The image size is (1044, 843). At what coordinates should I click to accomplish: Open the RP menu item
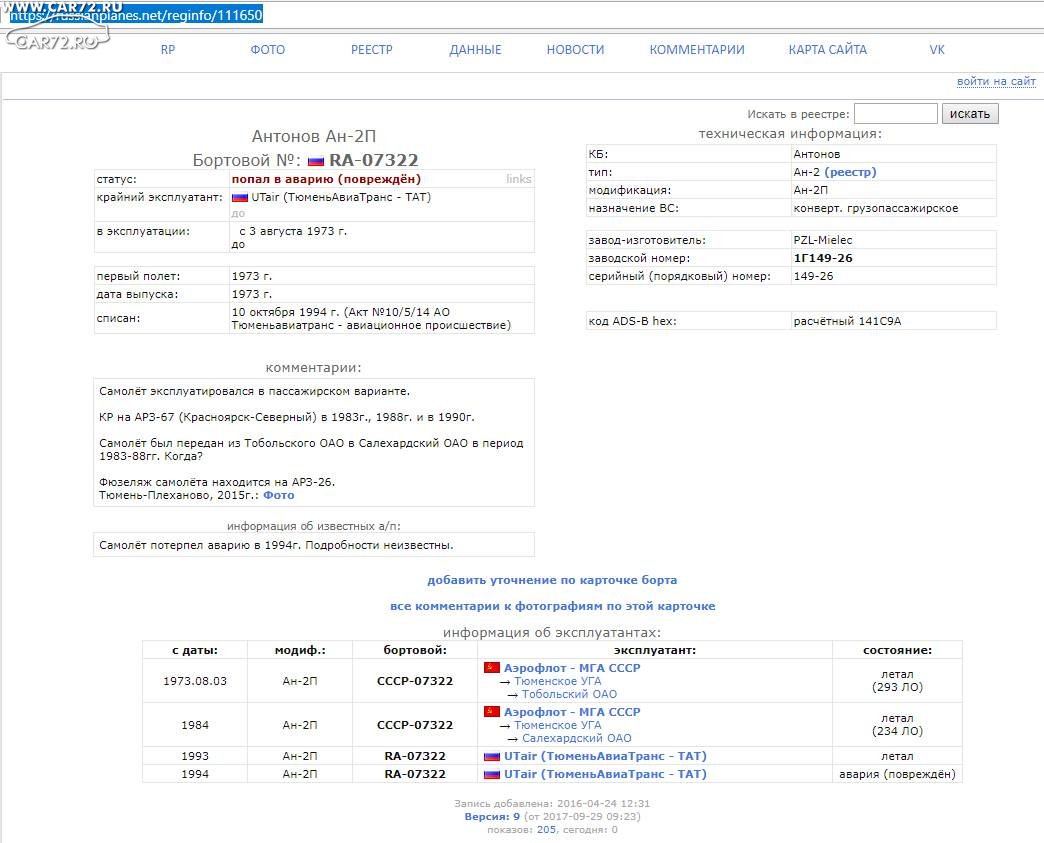click(168, 50)
